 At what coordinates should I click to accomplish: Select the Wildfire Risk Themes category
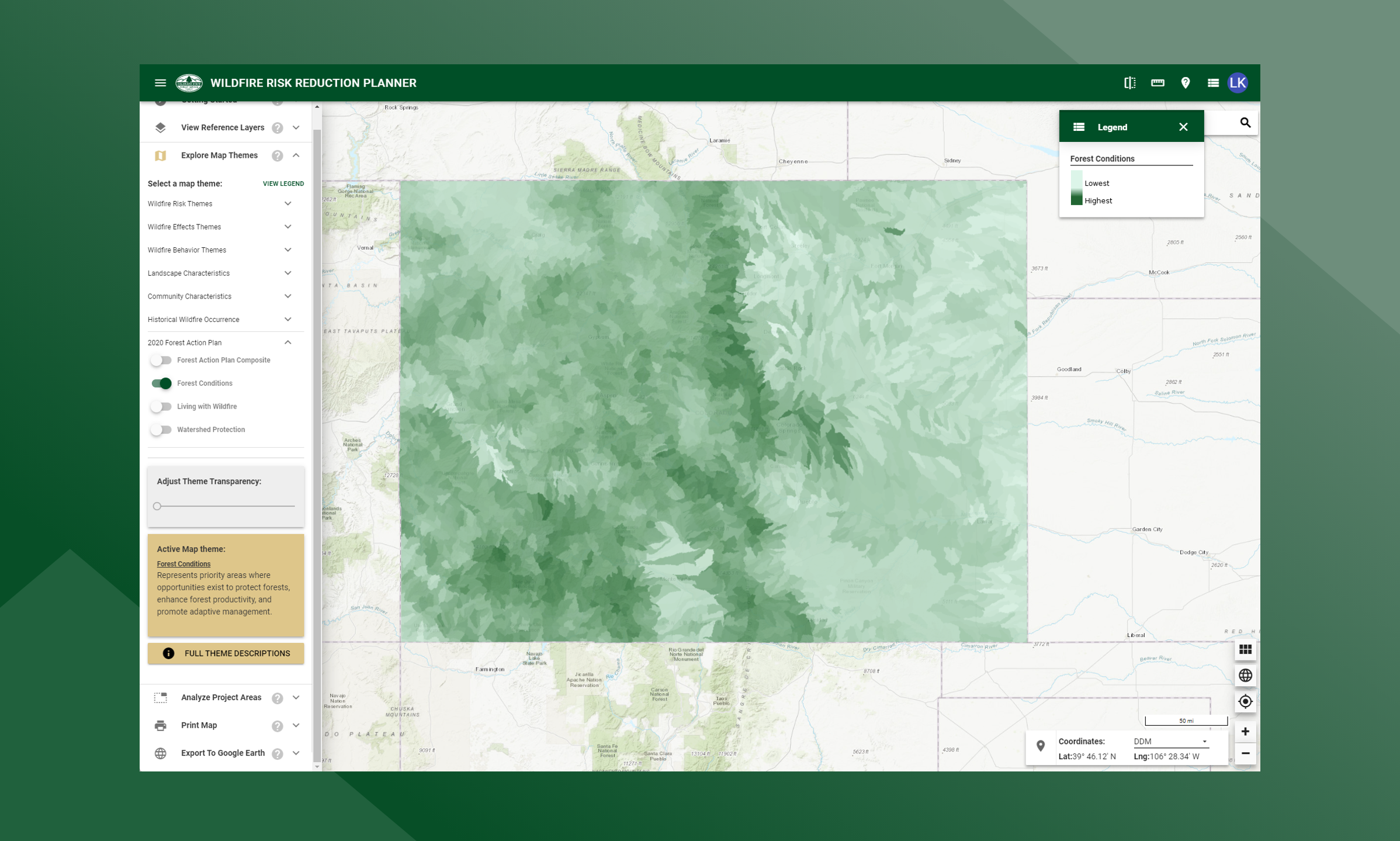pyautogui.click(x=180, y=204)
